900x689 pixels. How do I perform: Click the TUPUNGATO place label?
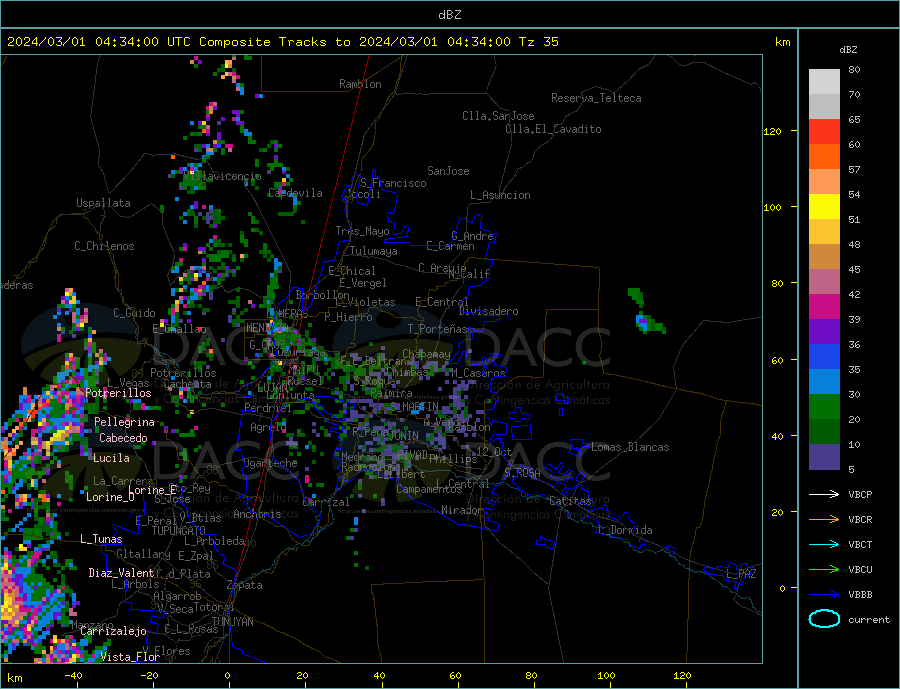[179, 531]
